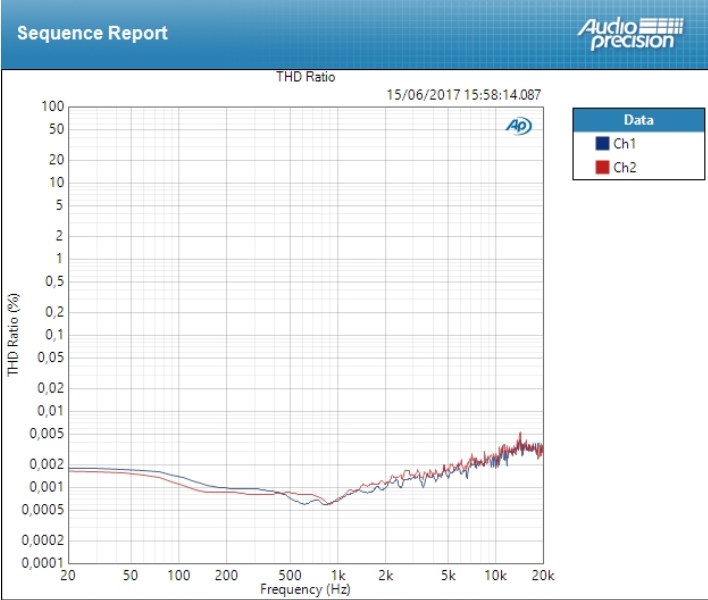Click the blue Ch1 color swatch
This screenshot has height=600, width=708.
click(602, 144)
